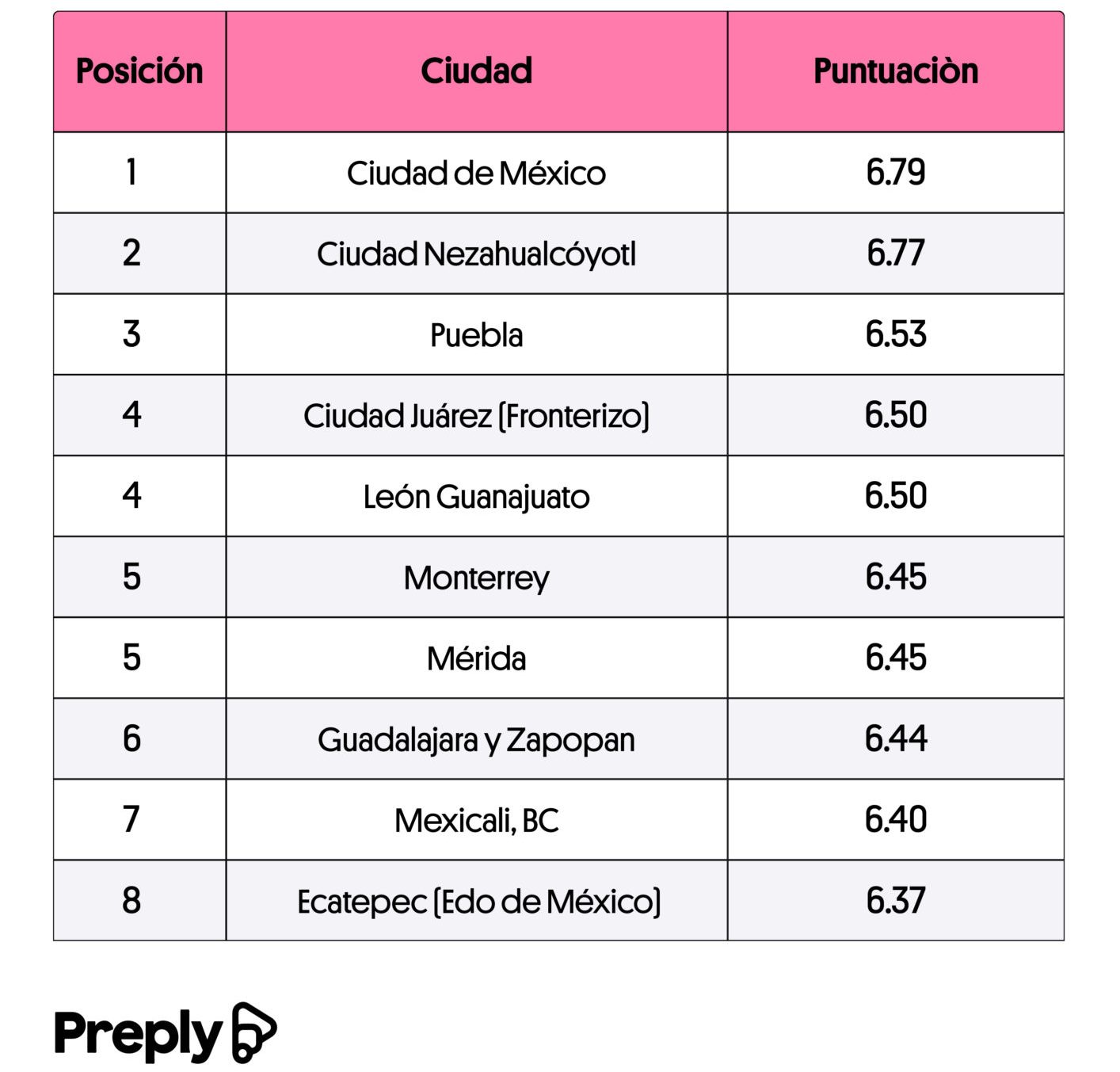Click the Preply speech-bubble logo icon
This screenshot has height=1072, width=1120.
tap(253, 1032)
